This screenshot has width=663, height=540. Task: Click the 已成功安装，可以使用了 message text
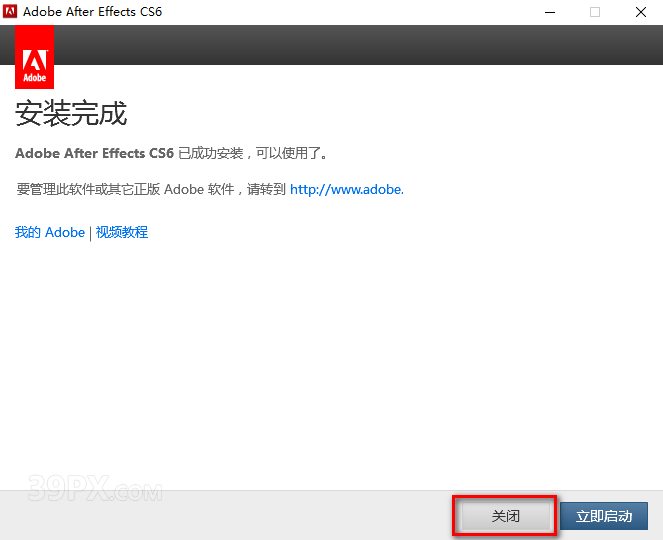tap(253, 153)
